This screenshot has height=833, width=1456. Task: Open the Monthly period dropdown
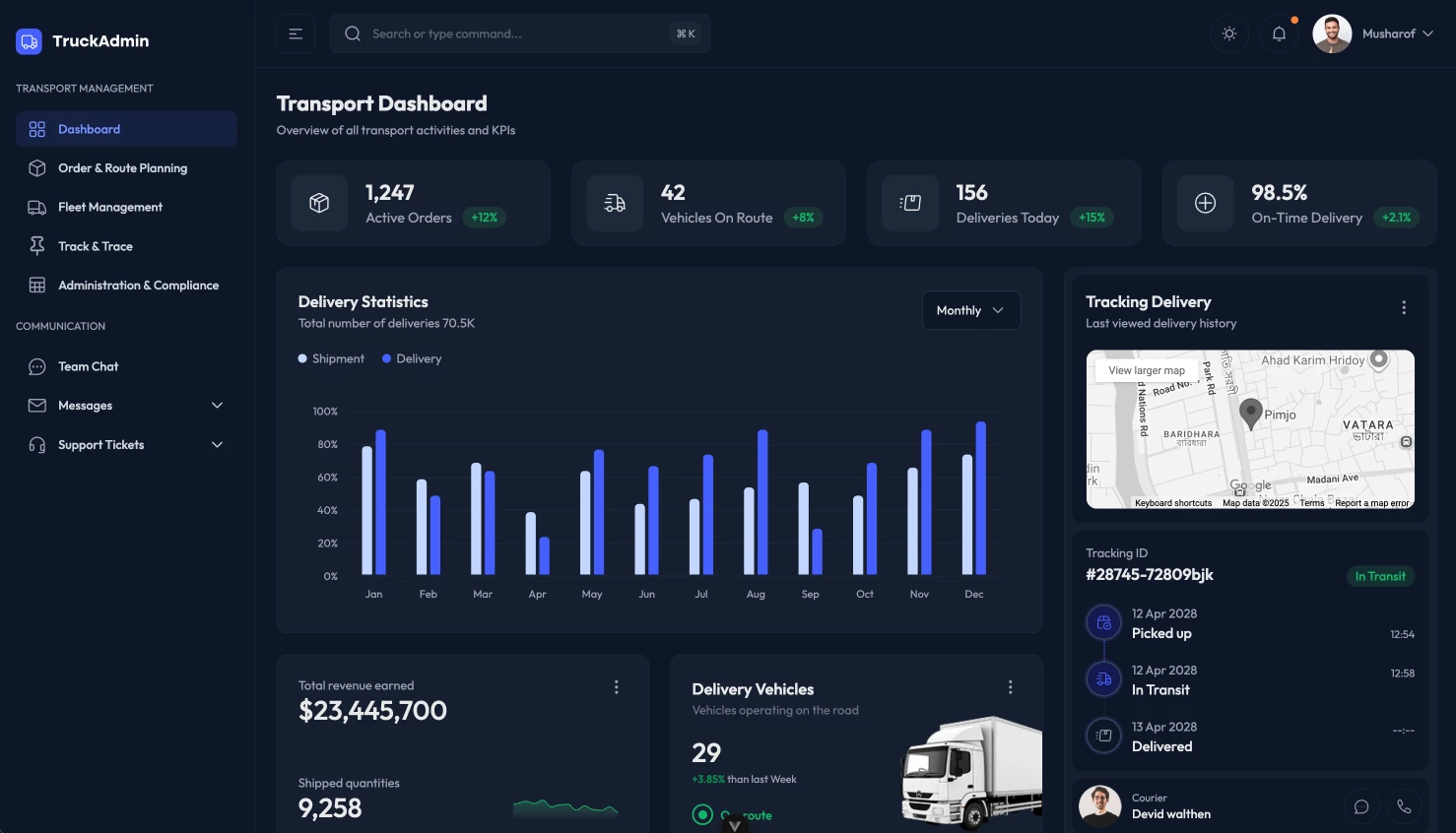(970, 310)
